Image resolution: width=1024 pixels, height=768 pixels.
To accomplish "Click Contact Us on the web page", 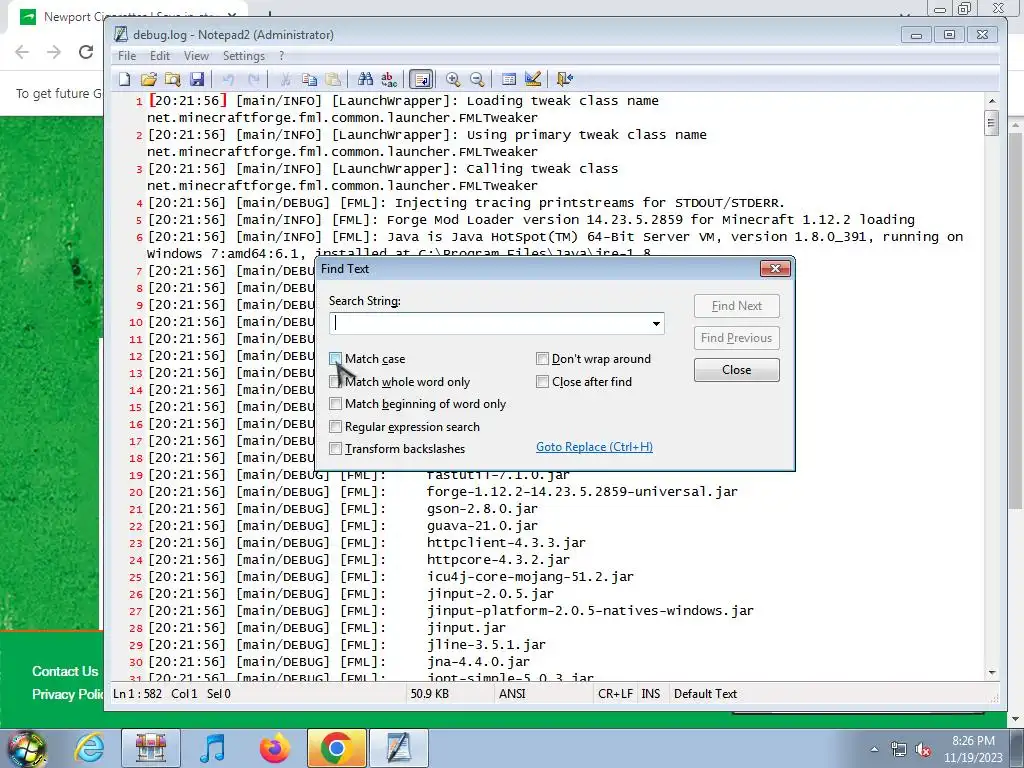I will [65, 671].
